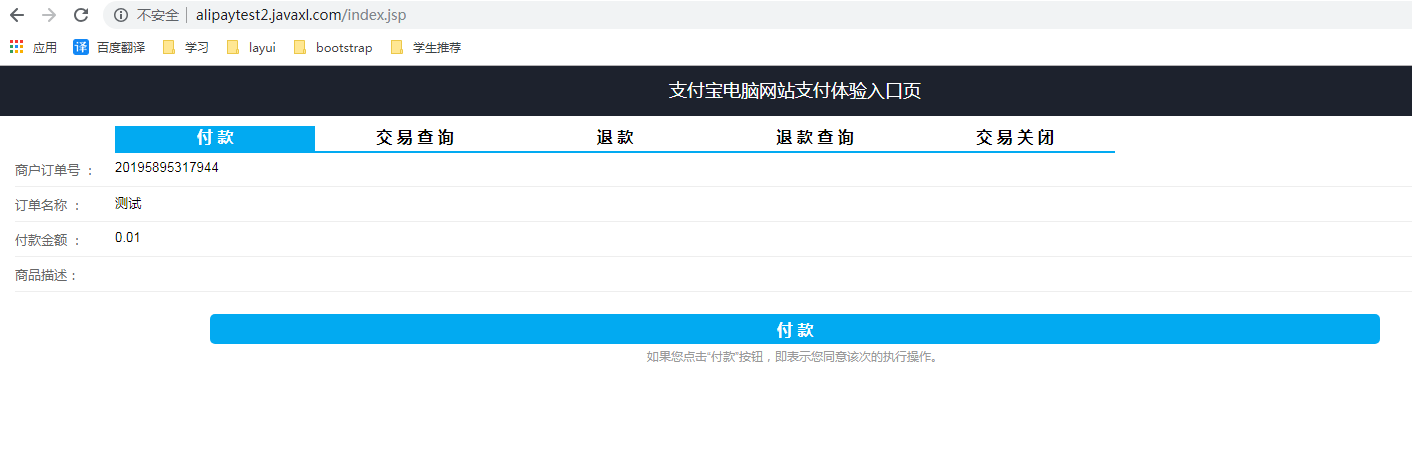Click the agreement note below the 付款 button
The width and height of the screenshot is (1412, 468).
tap(792, 356)
